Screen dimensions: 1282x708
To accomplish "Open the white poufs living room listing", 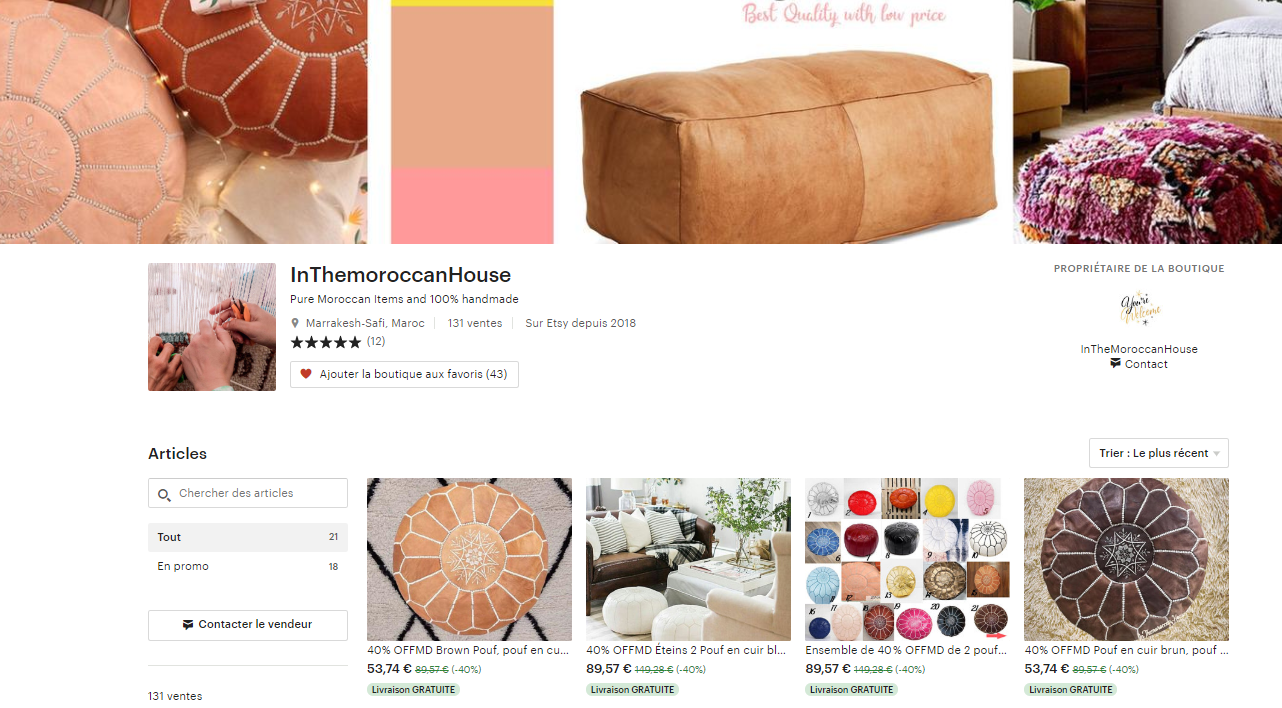I will pos(688,559).
